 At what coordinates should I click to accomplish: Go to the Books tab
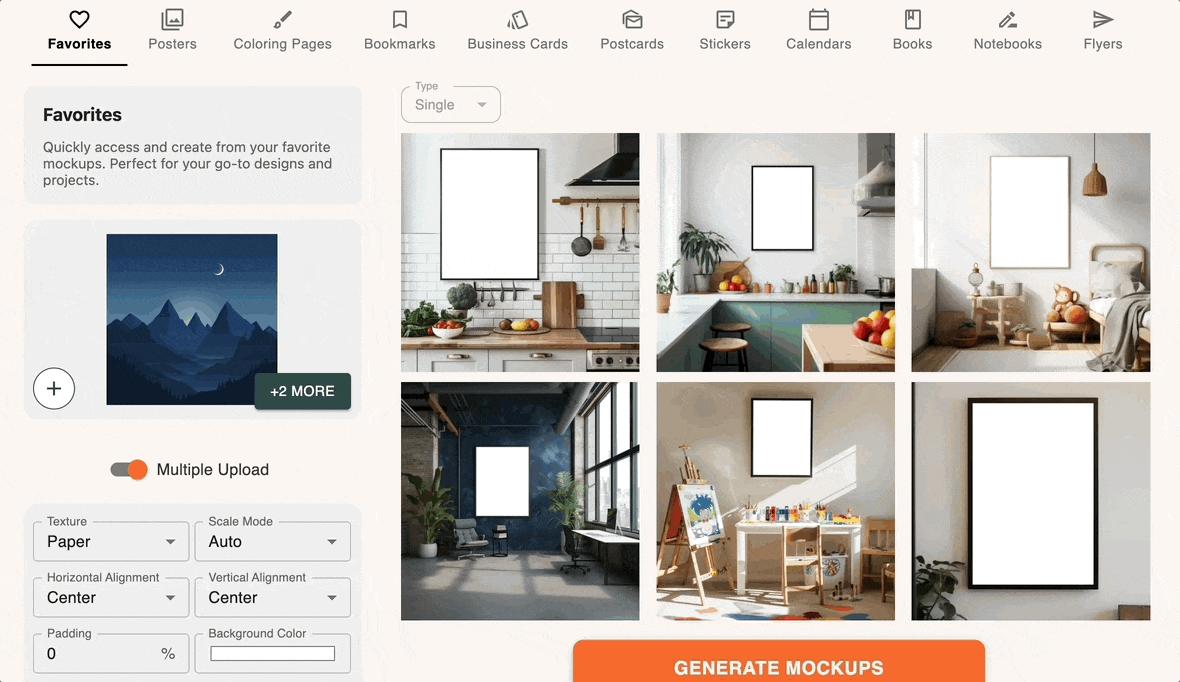(x=912, y=32)
